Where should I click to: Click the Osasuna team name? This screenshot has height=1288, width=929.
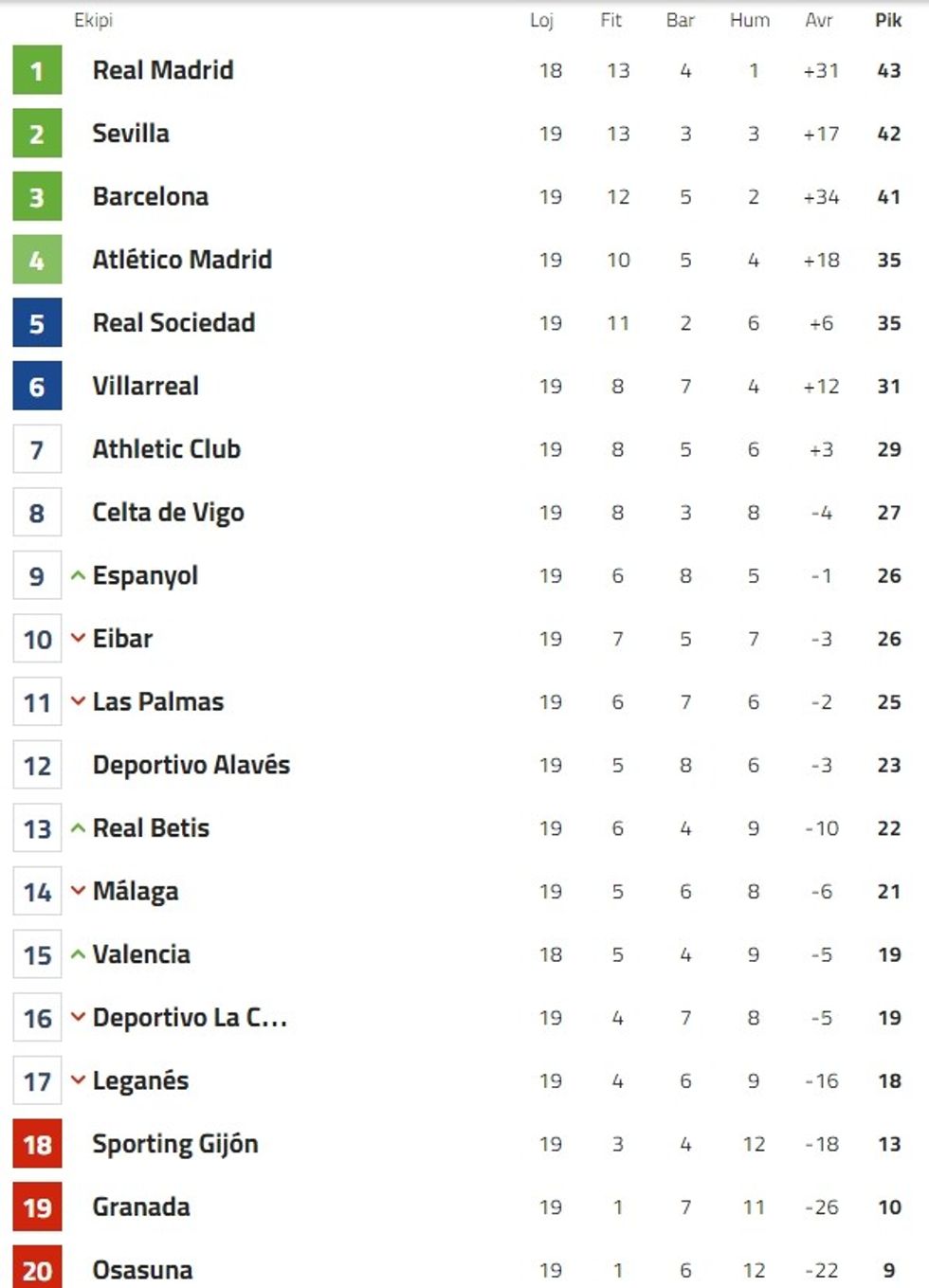coord(142,1270)
